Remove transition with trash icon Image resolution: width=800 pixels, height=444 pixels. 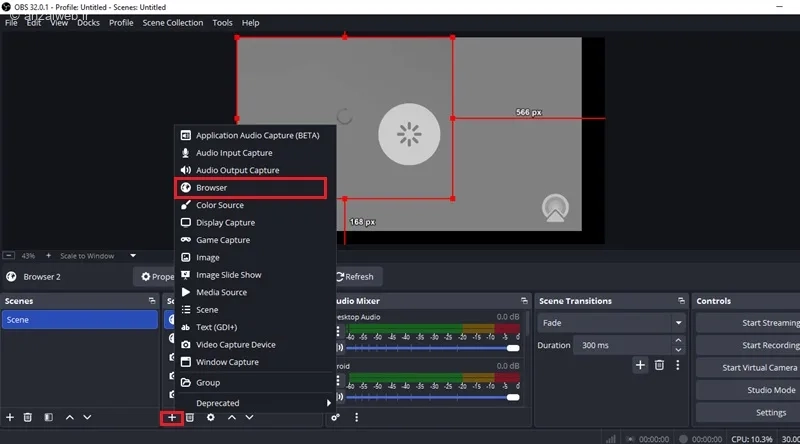659,365
